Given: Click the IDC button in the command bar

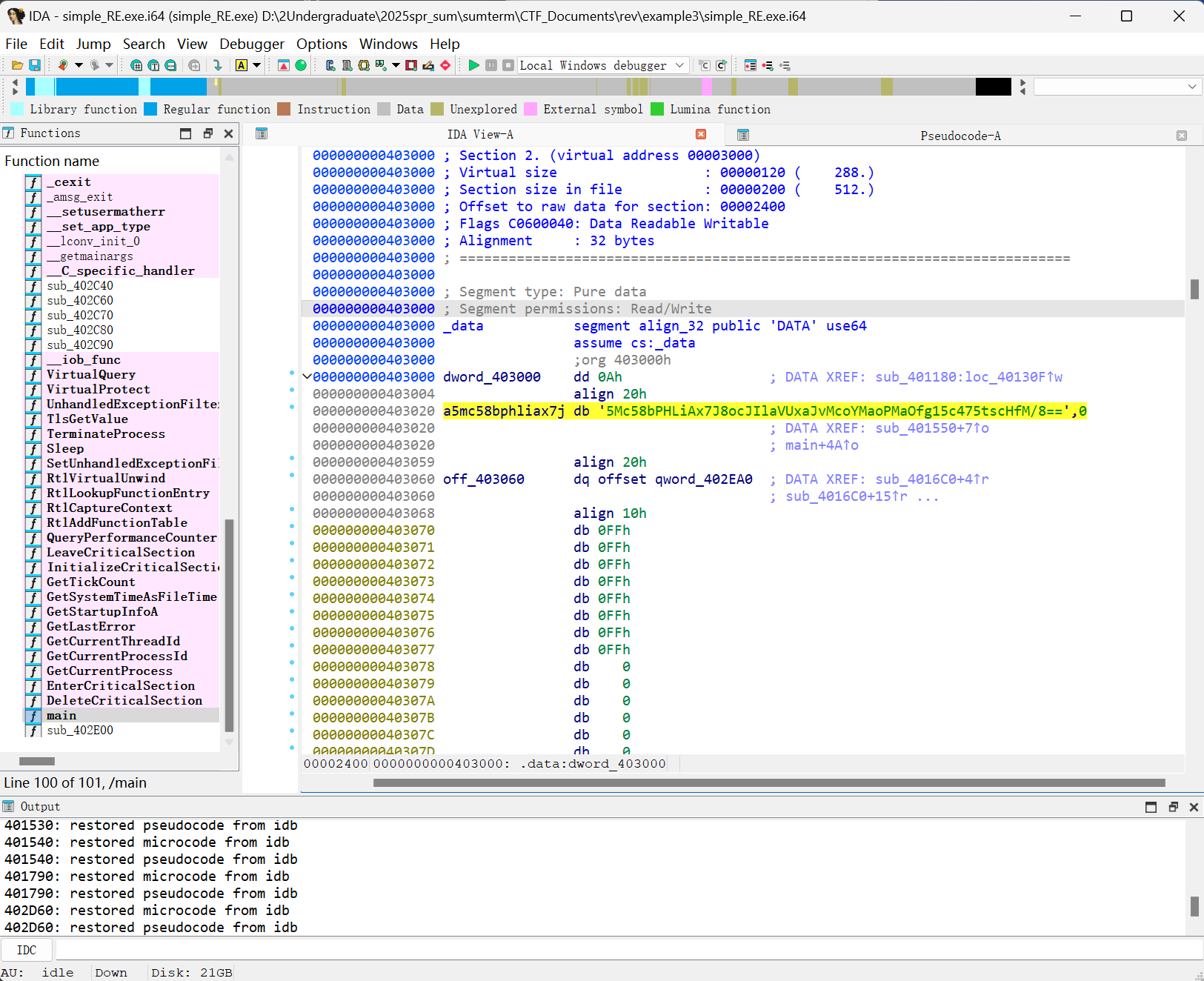Looking at the screenshot, I should (27, 950).
